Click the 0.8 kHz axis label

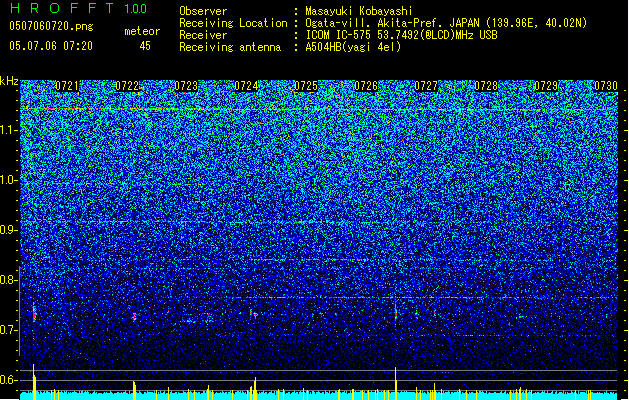9,280
